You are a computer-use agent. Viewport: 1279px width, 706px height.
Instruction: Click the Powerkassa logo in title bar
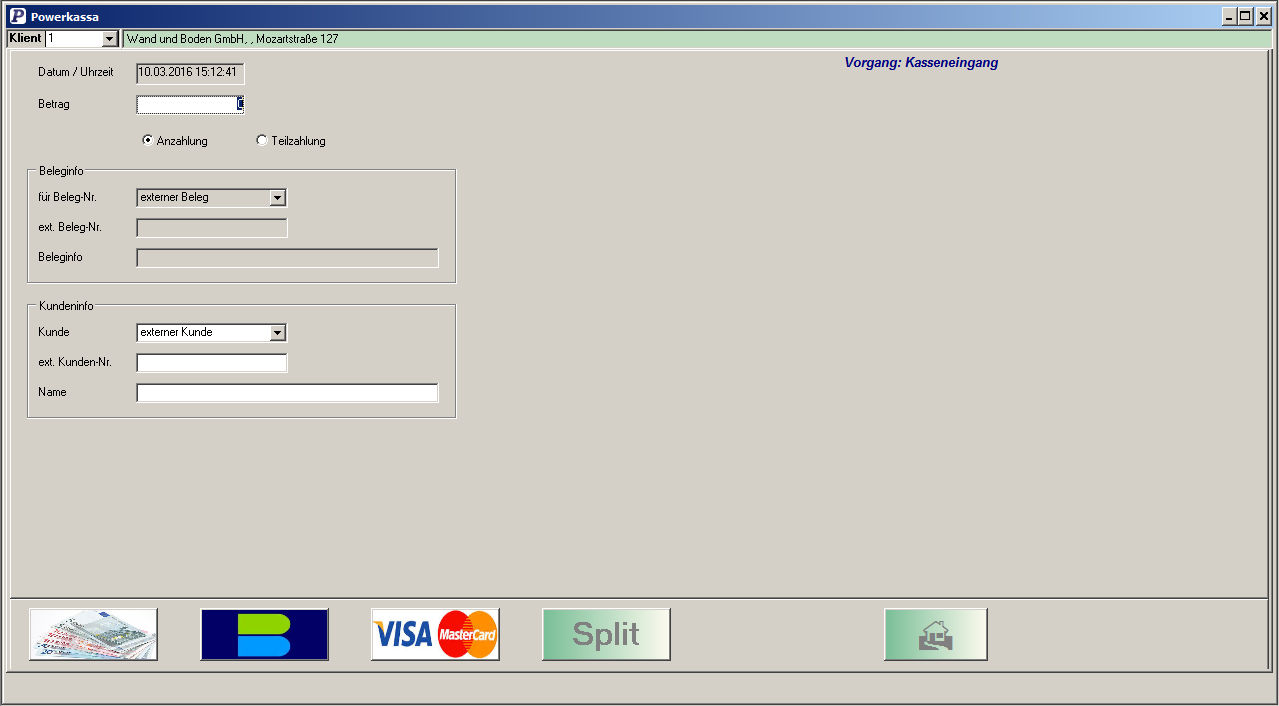17,16
